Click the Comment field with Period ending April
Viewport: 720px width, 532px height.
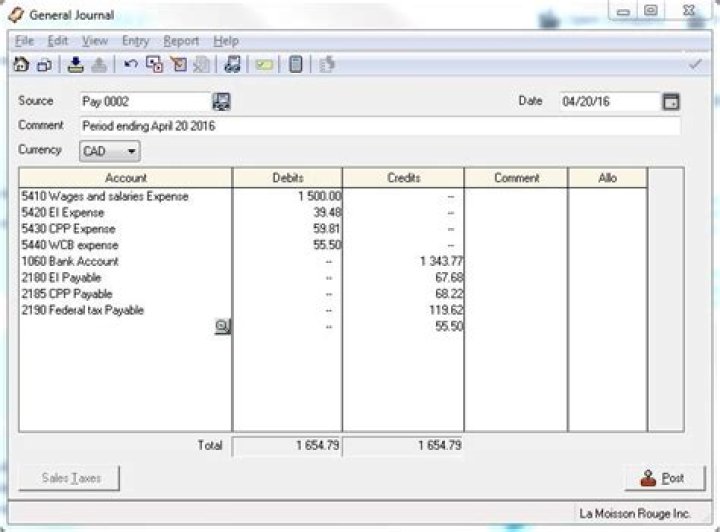coord(380,126)
